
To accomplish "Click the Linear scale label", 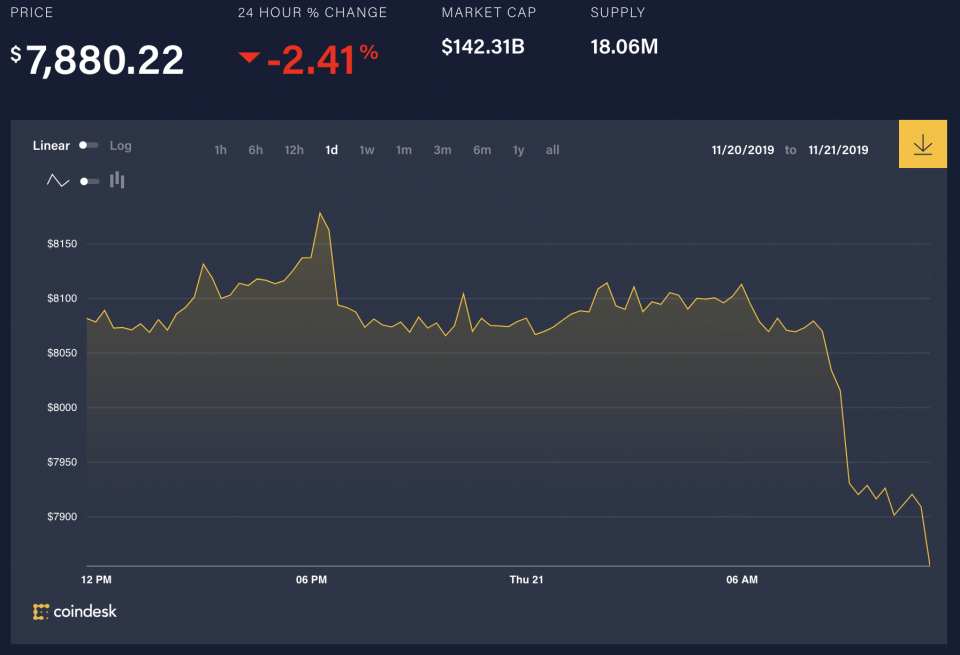I will click(51, 146).
